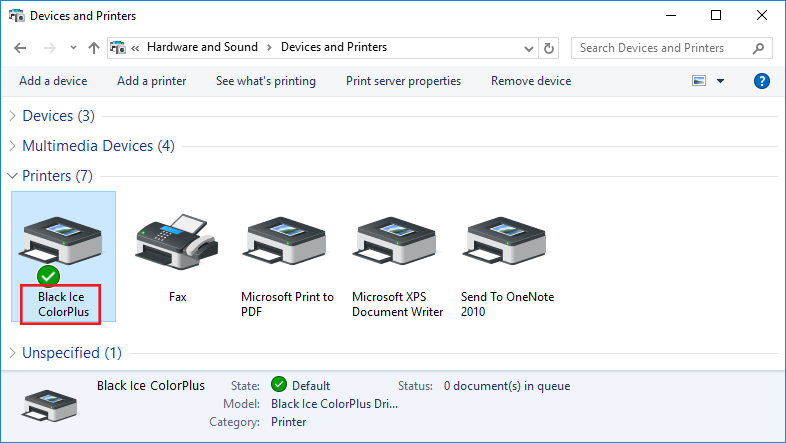The image size is (786, 443).
Task: Select Microsoft XPS Document Writer printer
Action: [397, 241]
